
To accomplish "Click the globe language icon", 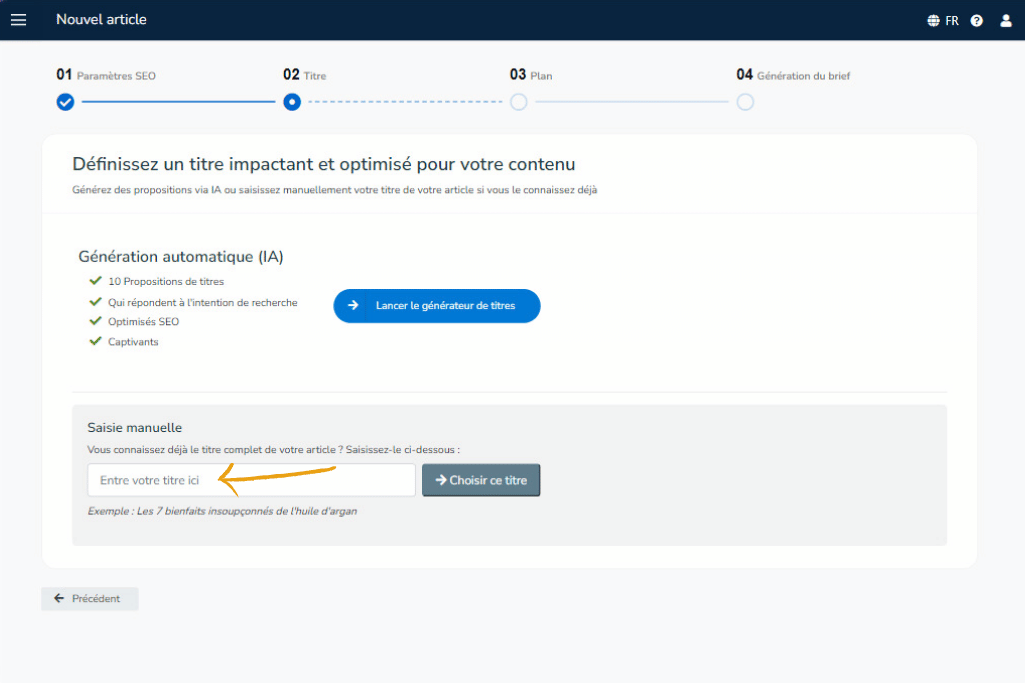I will (933, 20).
